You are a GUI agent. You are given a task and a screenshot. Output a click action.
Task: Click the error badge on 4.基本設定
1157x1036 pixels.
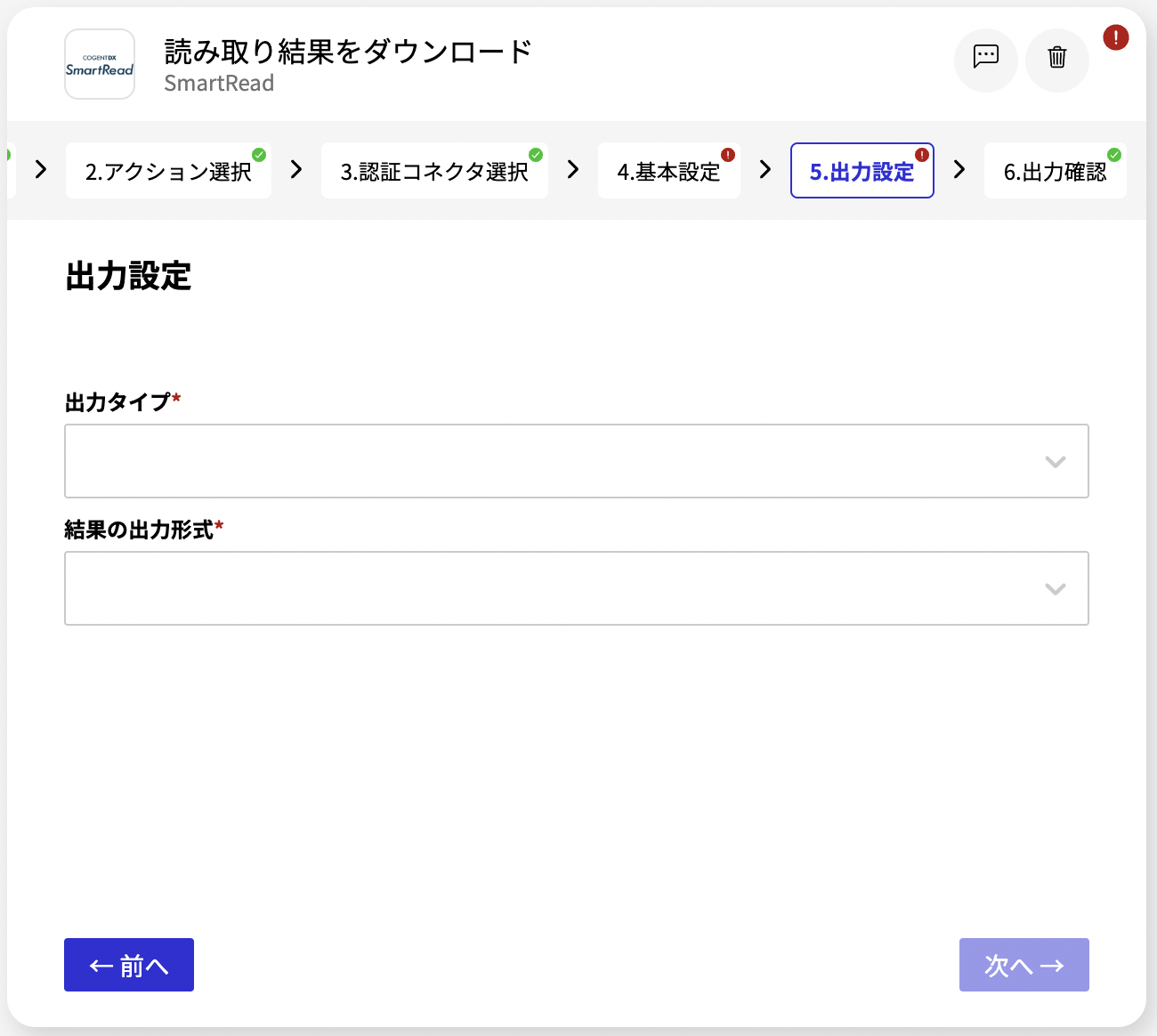pos(727,153)
